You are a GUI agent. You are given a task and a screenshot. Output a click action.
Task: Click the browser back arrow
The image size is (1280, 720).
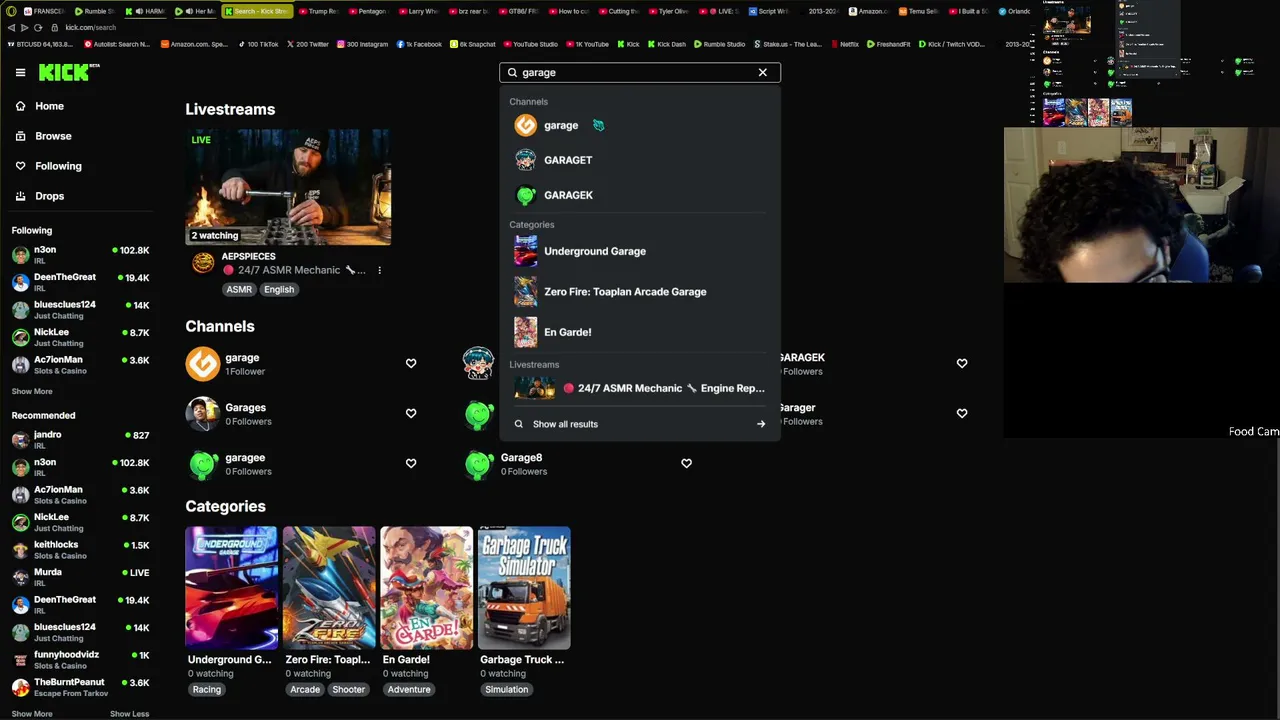tap(11, 28)
